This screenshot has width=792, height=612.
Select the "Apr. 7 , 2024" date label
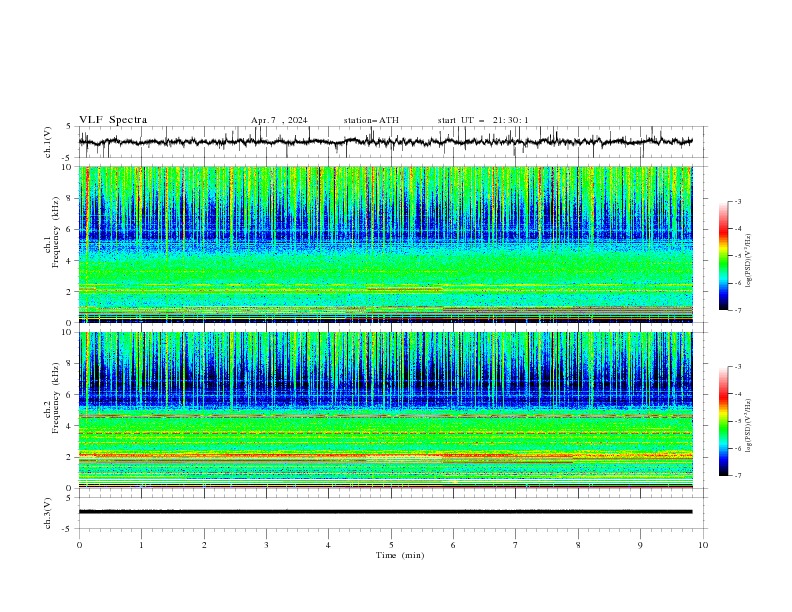tap(279, 120)
